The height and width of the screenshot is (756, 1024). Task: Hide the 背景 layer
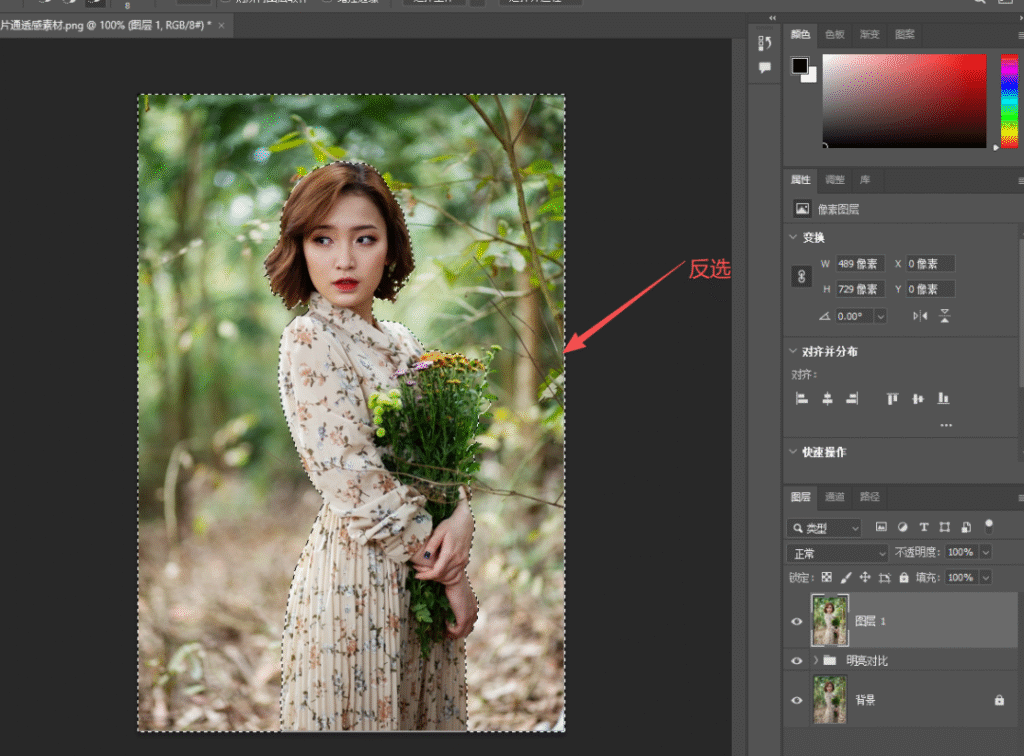tap(797, 701)
